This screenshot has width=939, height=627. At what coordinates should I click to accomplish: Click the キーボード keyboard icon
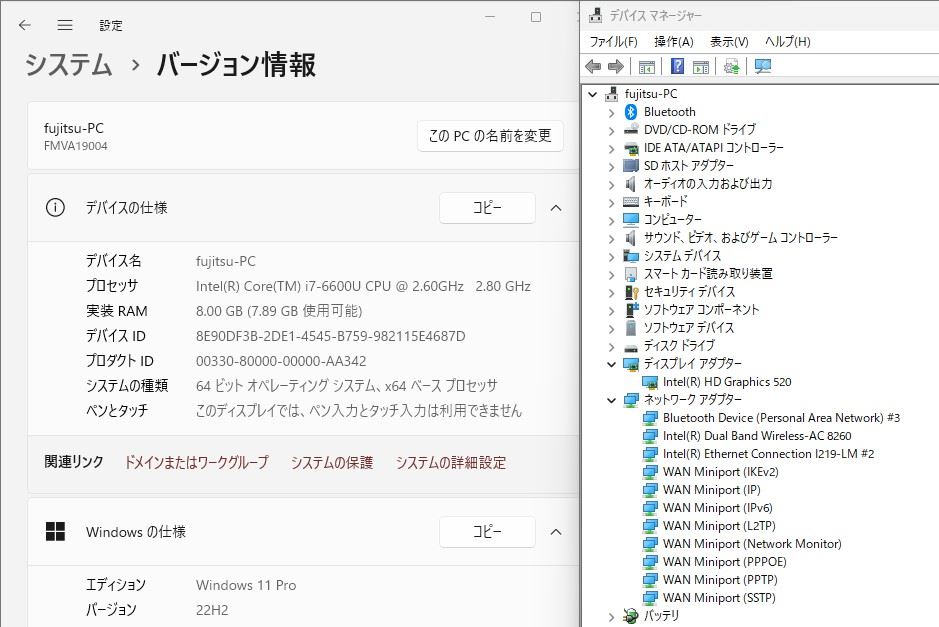click(x=631, y=202)
